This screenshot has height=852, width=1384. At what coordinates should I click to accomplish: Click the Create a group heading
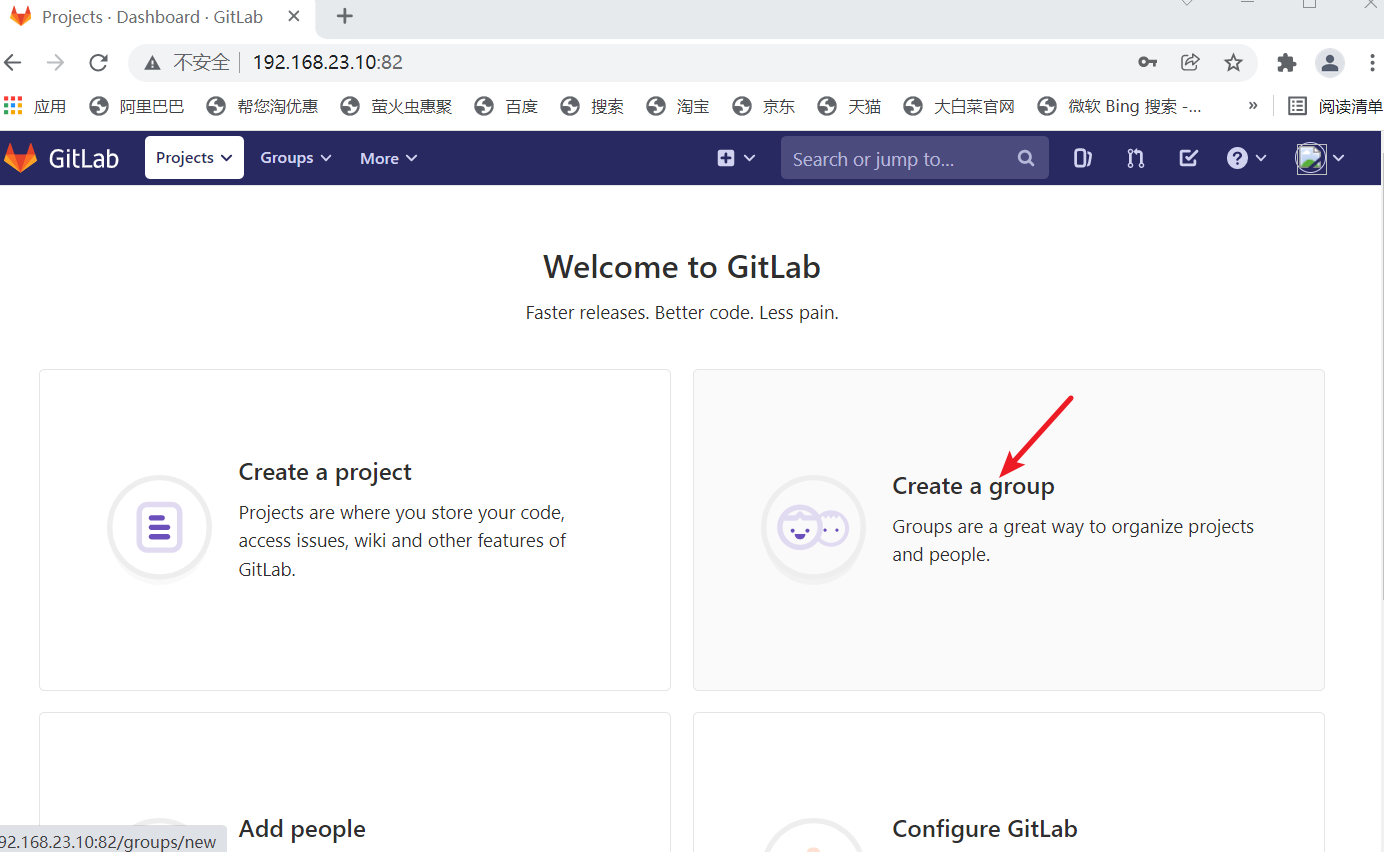[973, 486]
